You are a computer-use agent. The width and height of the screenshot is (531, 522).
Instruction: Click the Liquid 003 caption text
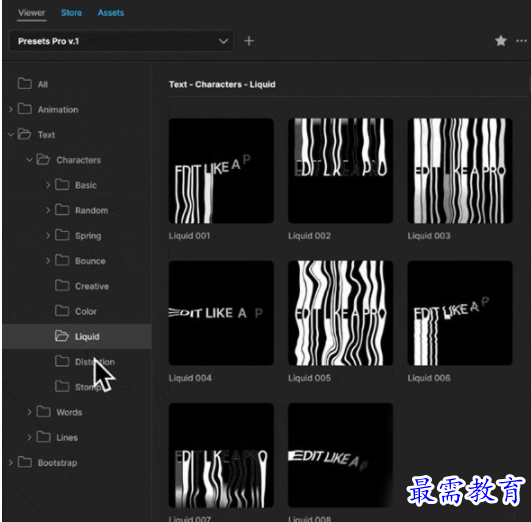point(429,236)
